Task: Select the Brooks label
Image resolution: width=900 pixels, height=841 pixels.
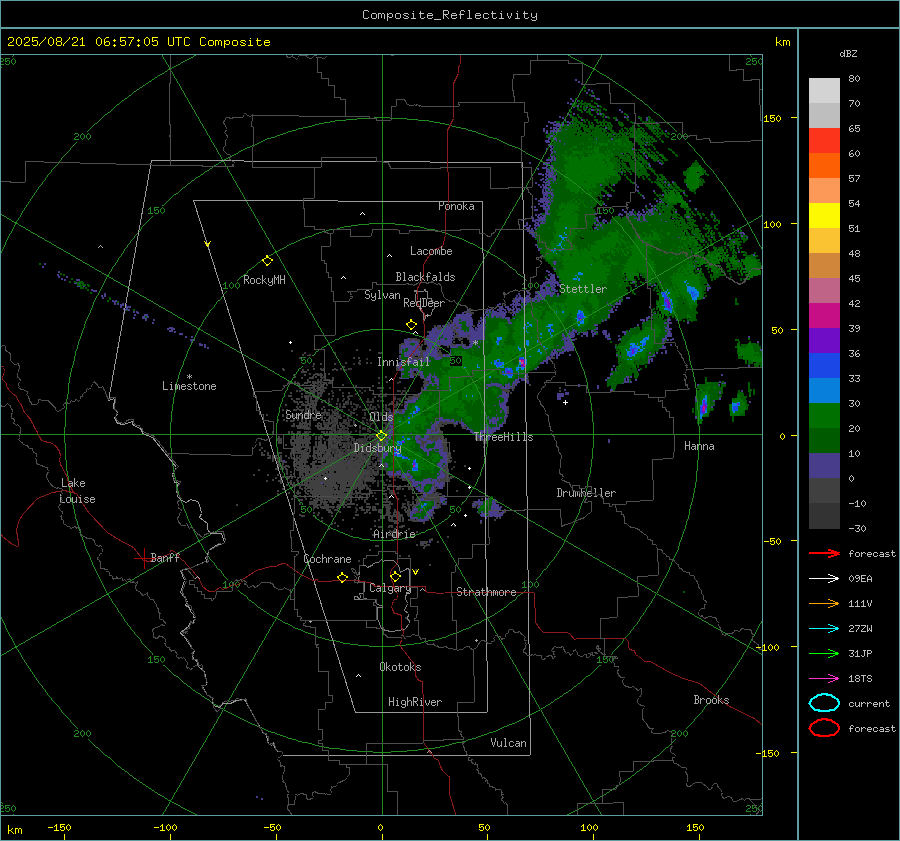Action: coord(711,700)
